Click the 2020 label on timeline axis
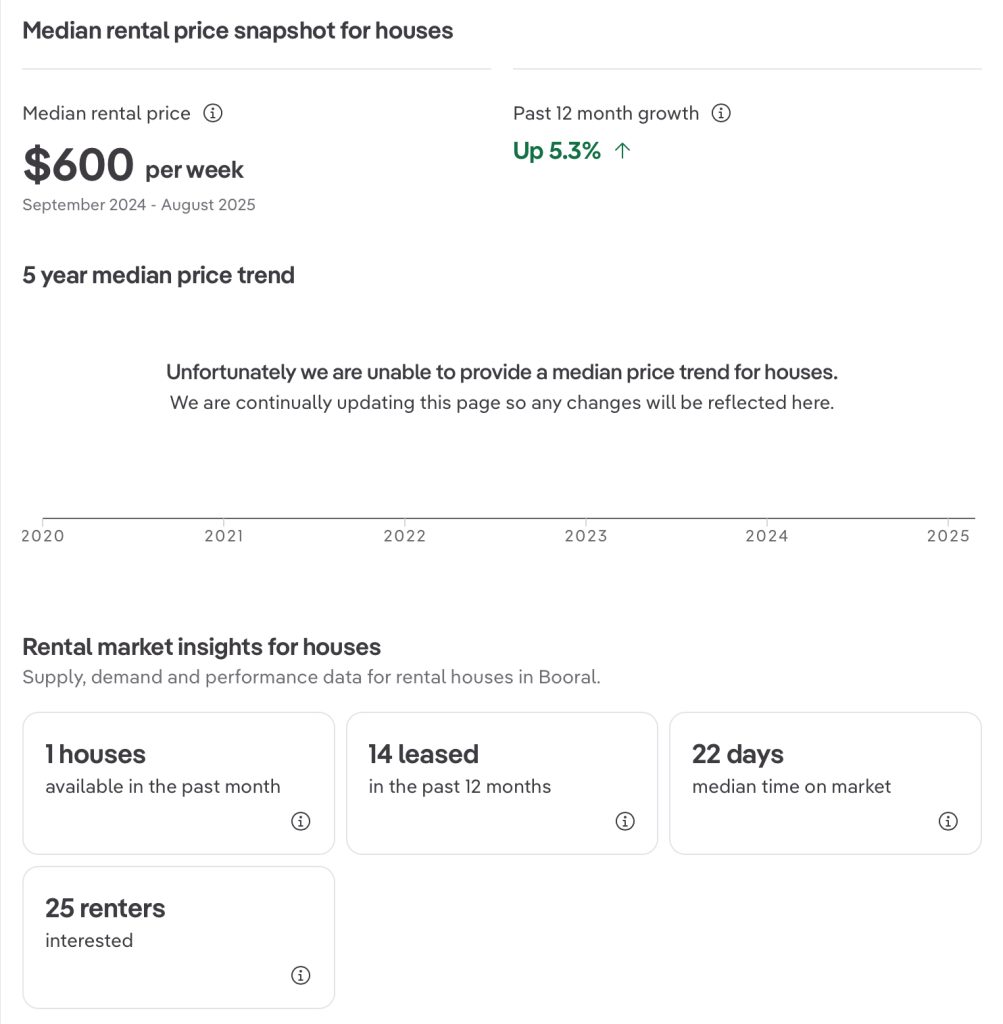Screen dimensions: 1003x1024 pos(43,536)
